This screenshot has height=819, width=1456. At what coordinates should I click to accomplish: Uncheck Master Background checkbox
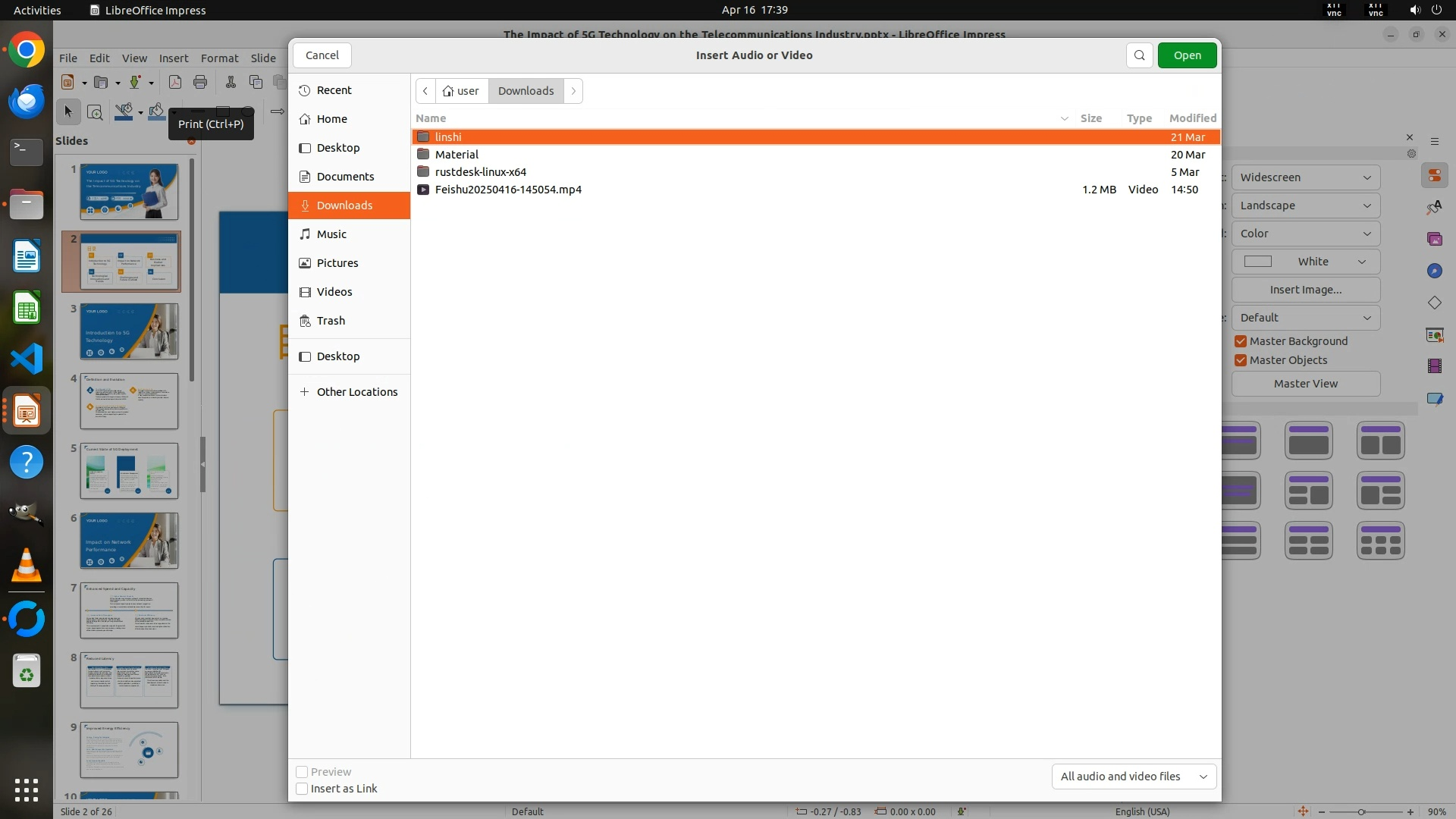click(x=1241, y=341)
